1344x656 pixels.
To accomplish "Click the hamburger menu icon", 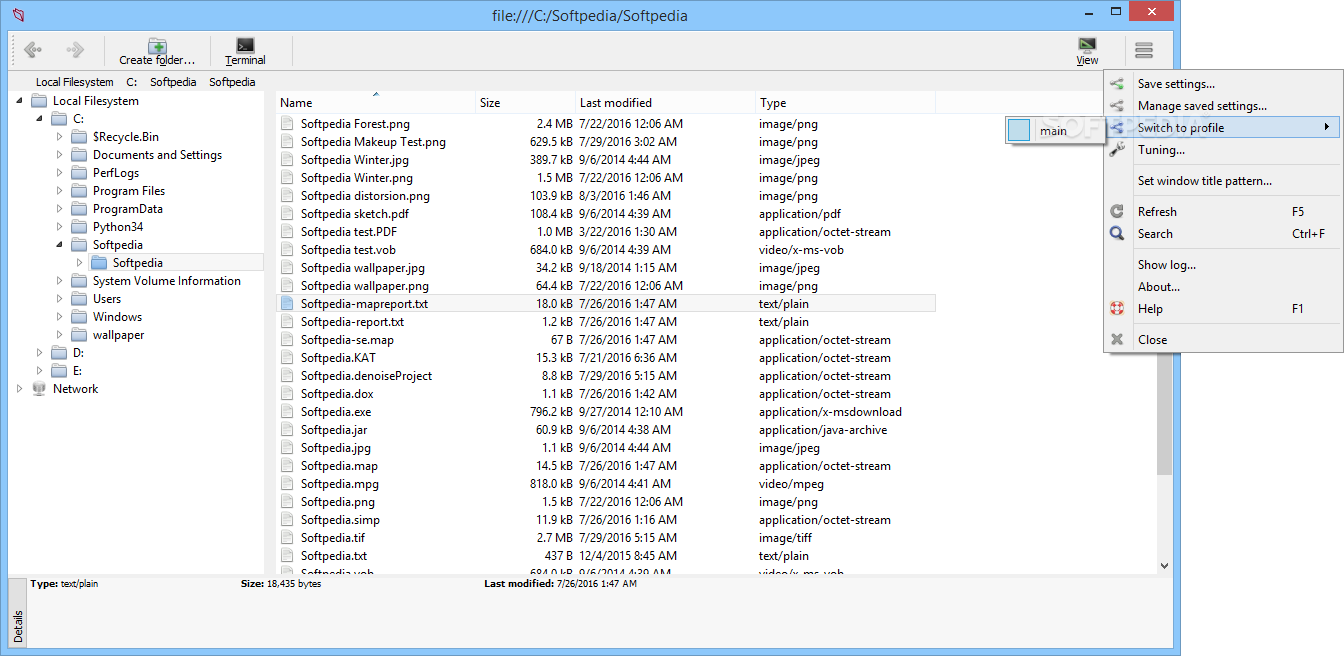I will (1145, 50).
